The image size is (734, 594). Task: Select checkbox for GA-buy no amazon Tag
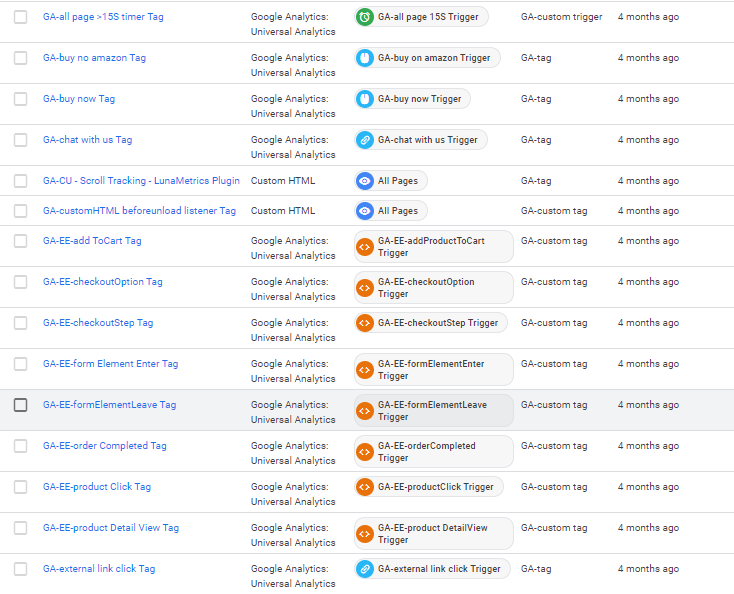pos(21,58)
